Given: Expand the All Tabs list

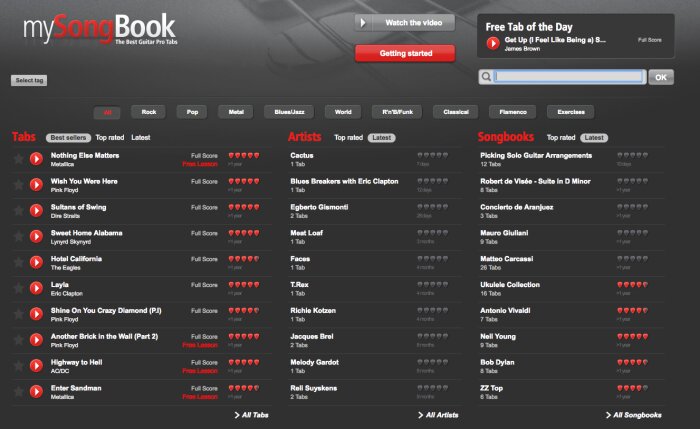Looking at the screenshot, I should 251,415.
